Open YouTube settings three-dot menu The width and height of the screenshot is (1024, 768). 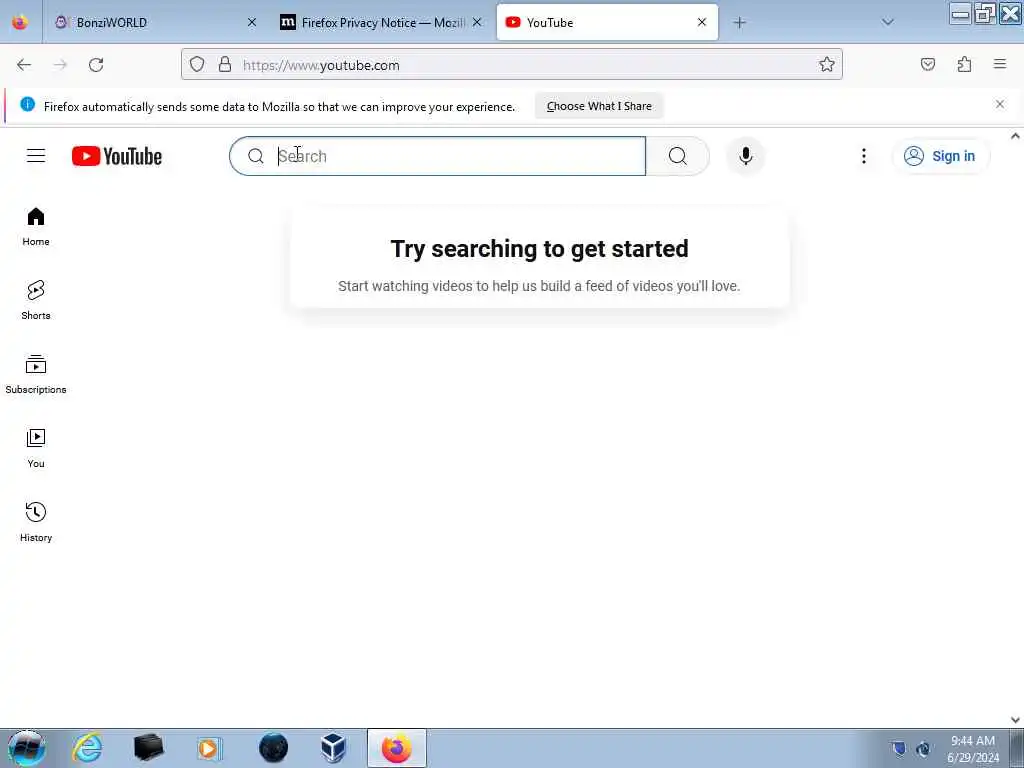(863, 156)
